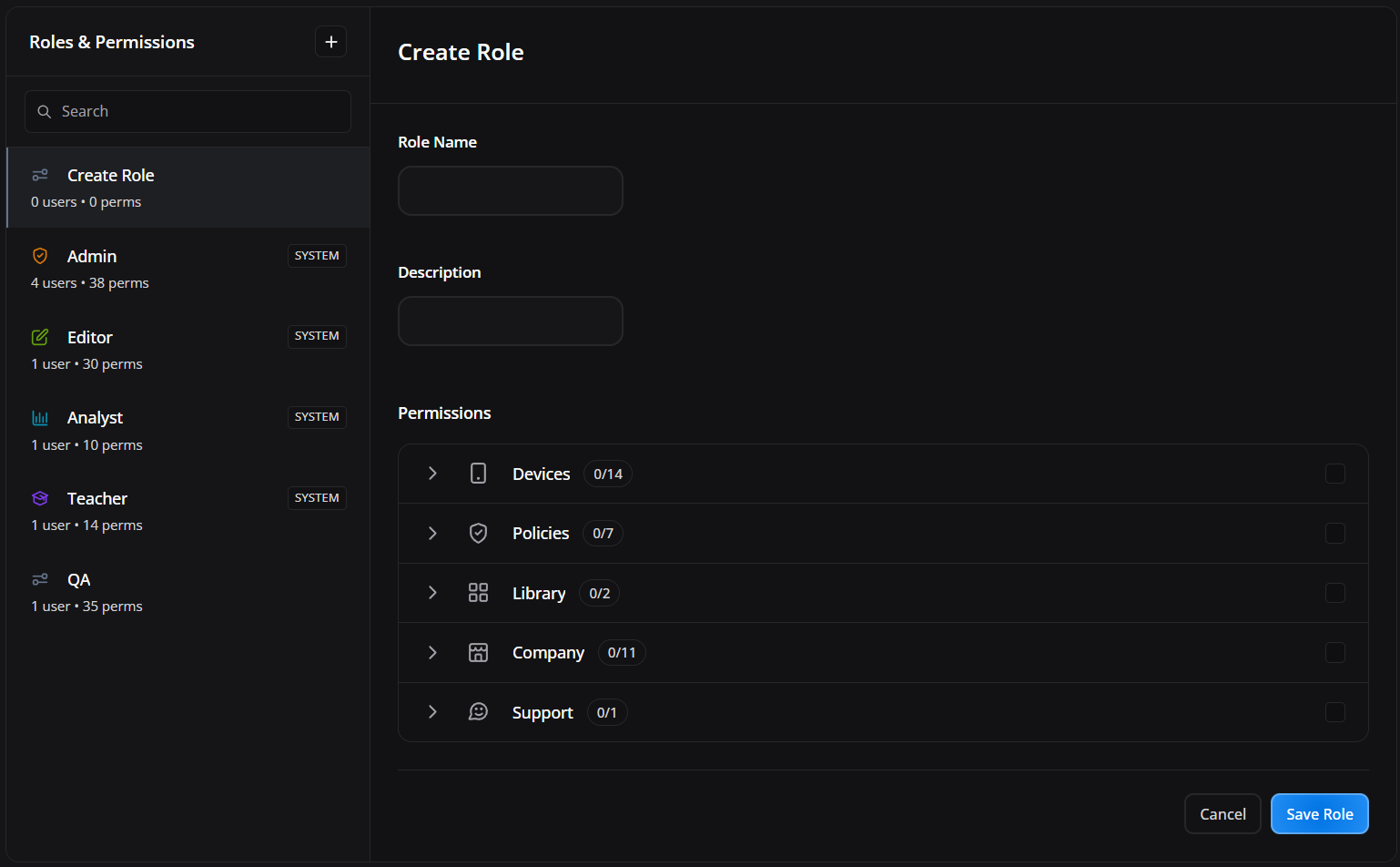Select the Admin role in sidebar

[188, 269]
